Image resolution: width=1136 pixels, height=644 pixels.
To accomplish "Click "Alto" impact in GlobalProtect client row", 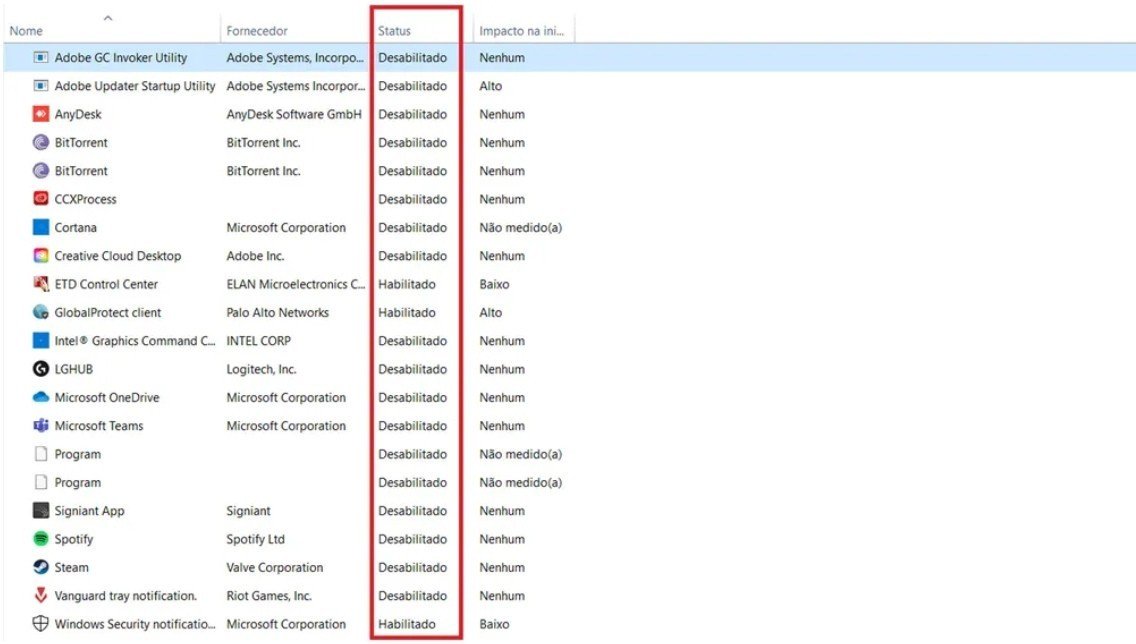I will pyautogui.click(x=490, y=311).
